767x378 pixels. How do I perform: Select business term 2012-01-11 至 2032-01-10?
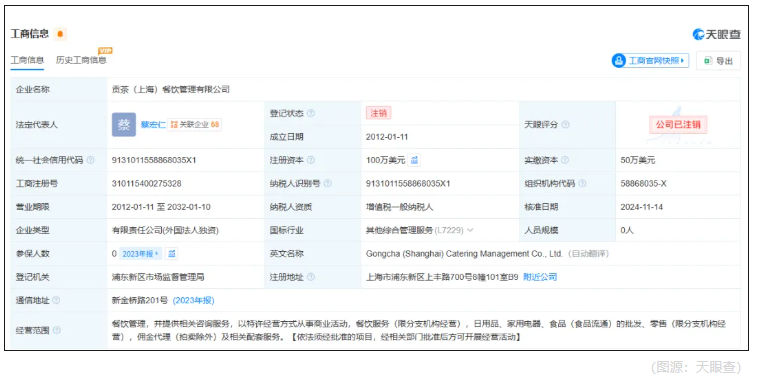click(x=161, y=207)
